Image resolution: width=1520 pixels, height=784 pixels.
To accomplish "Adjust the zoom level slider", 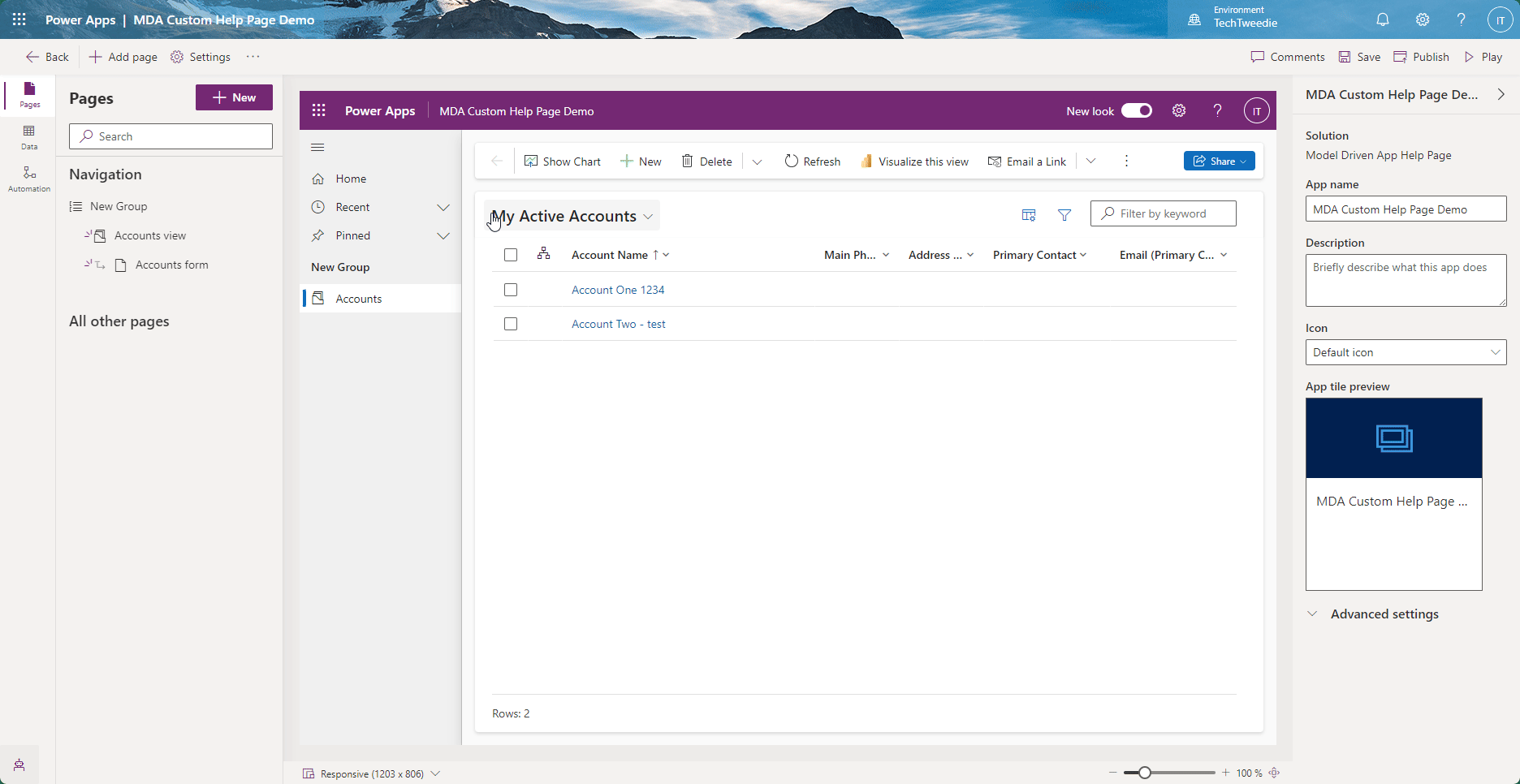I will click(x=1145, y=773).
